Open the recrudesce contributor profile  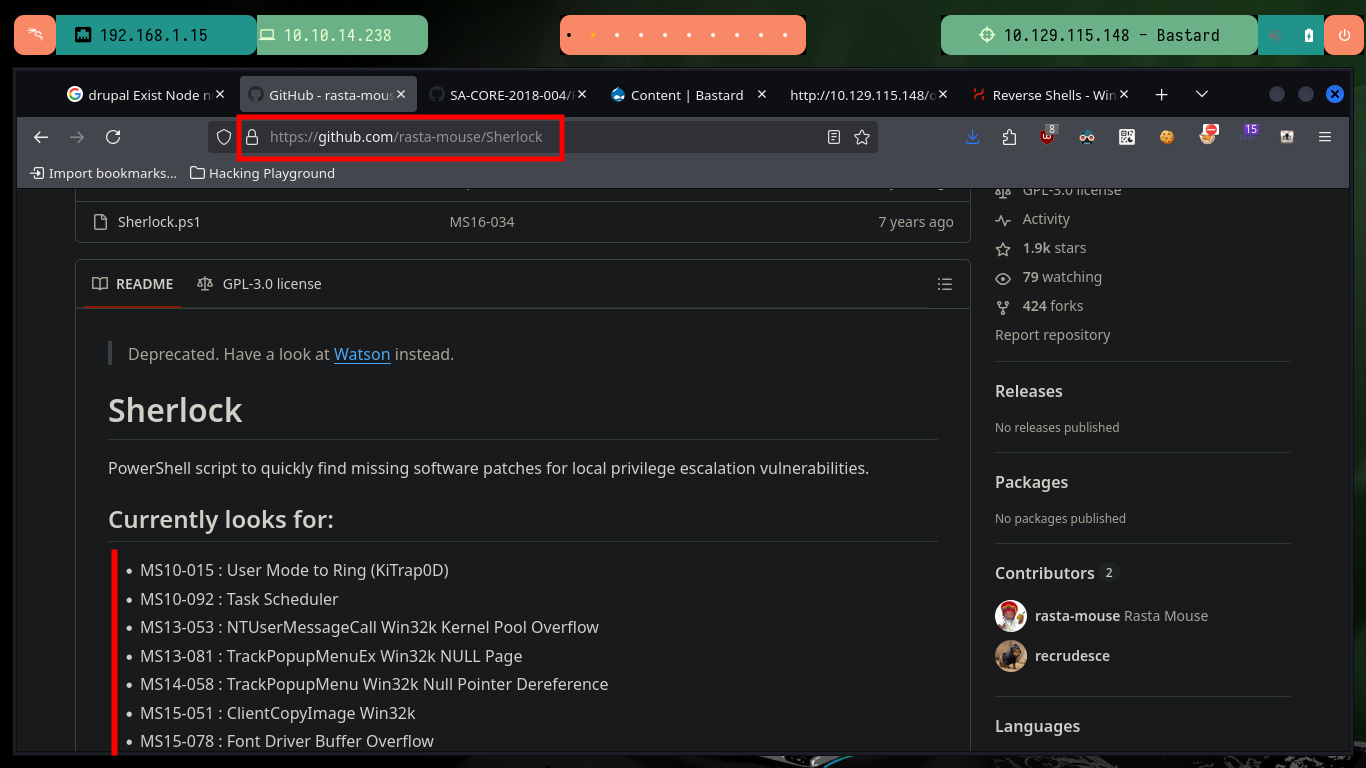[1072, 656]
